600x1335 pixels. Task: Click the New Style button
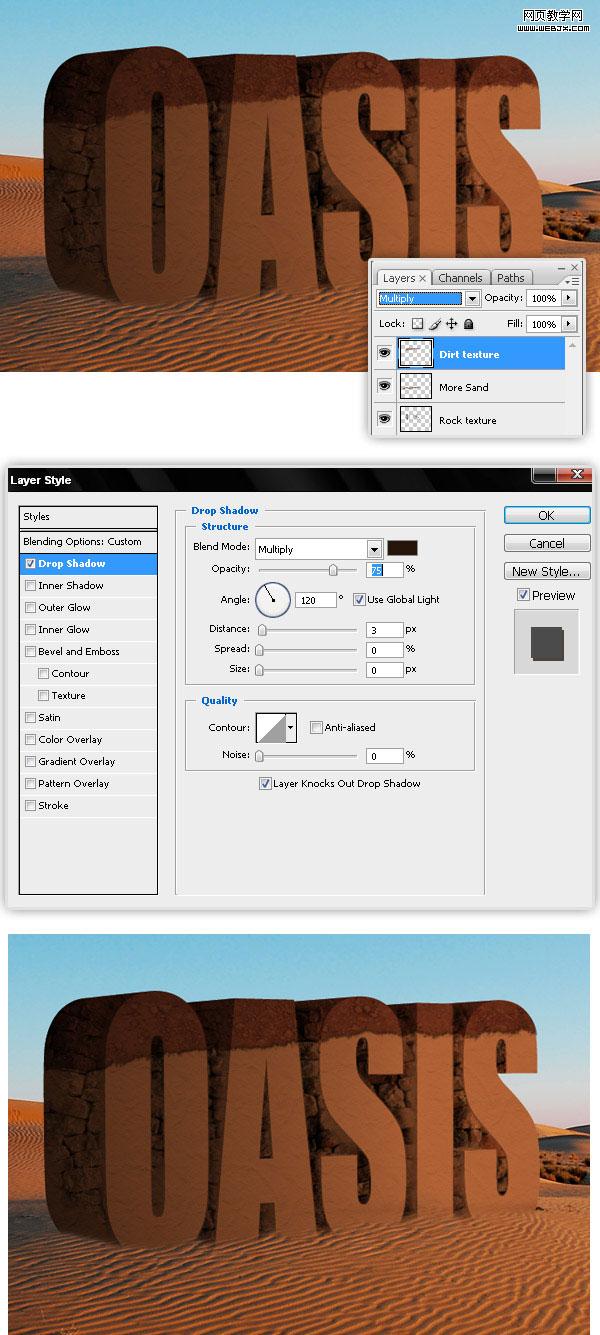point(545,572)
